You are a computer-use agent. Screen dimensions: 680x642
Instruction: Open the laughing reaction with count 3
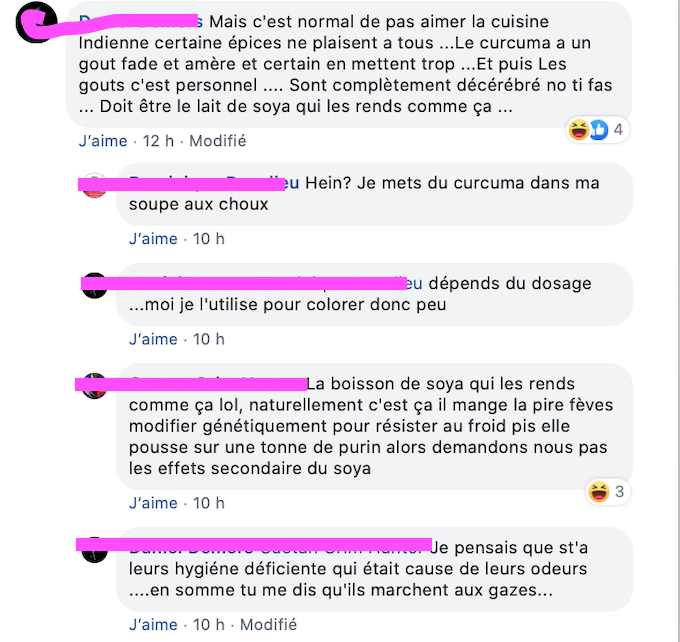click(x=598, y=491)
